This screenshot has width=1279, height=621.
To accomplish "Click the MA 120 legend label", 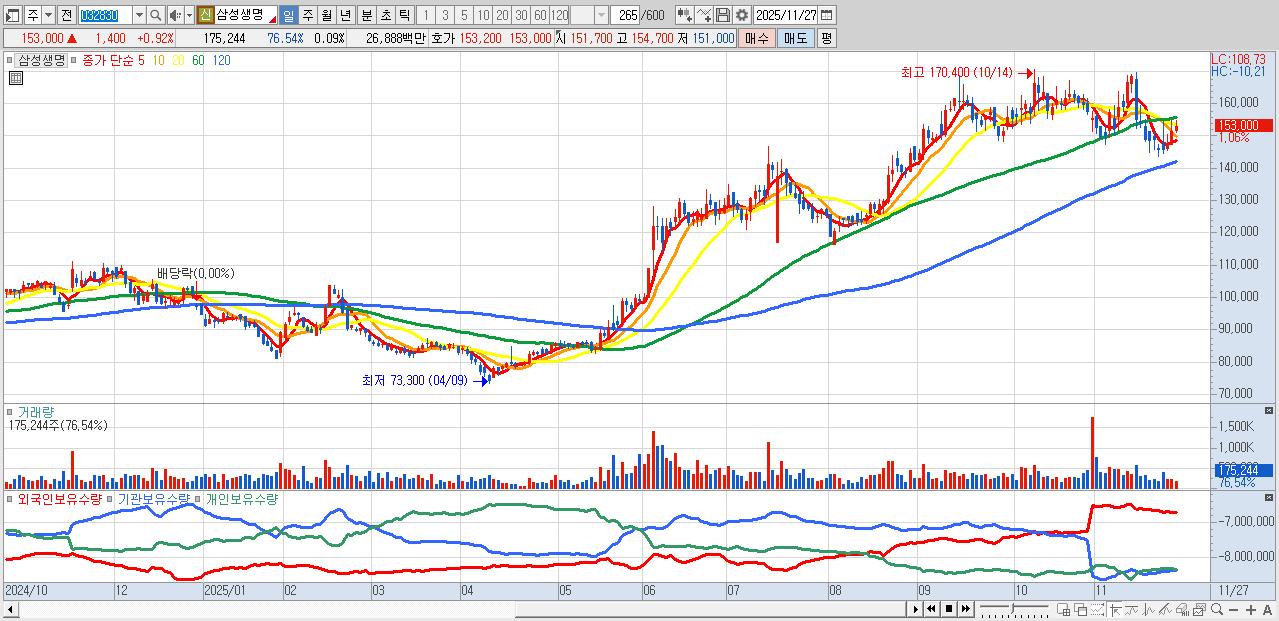I will click(x=221, y=60).
